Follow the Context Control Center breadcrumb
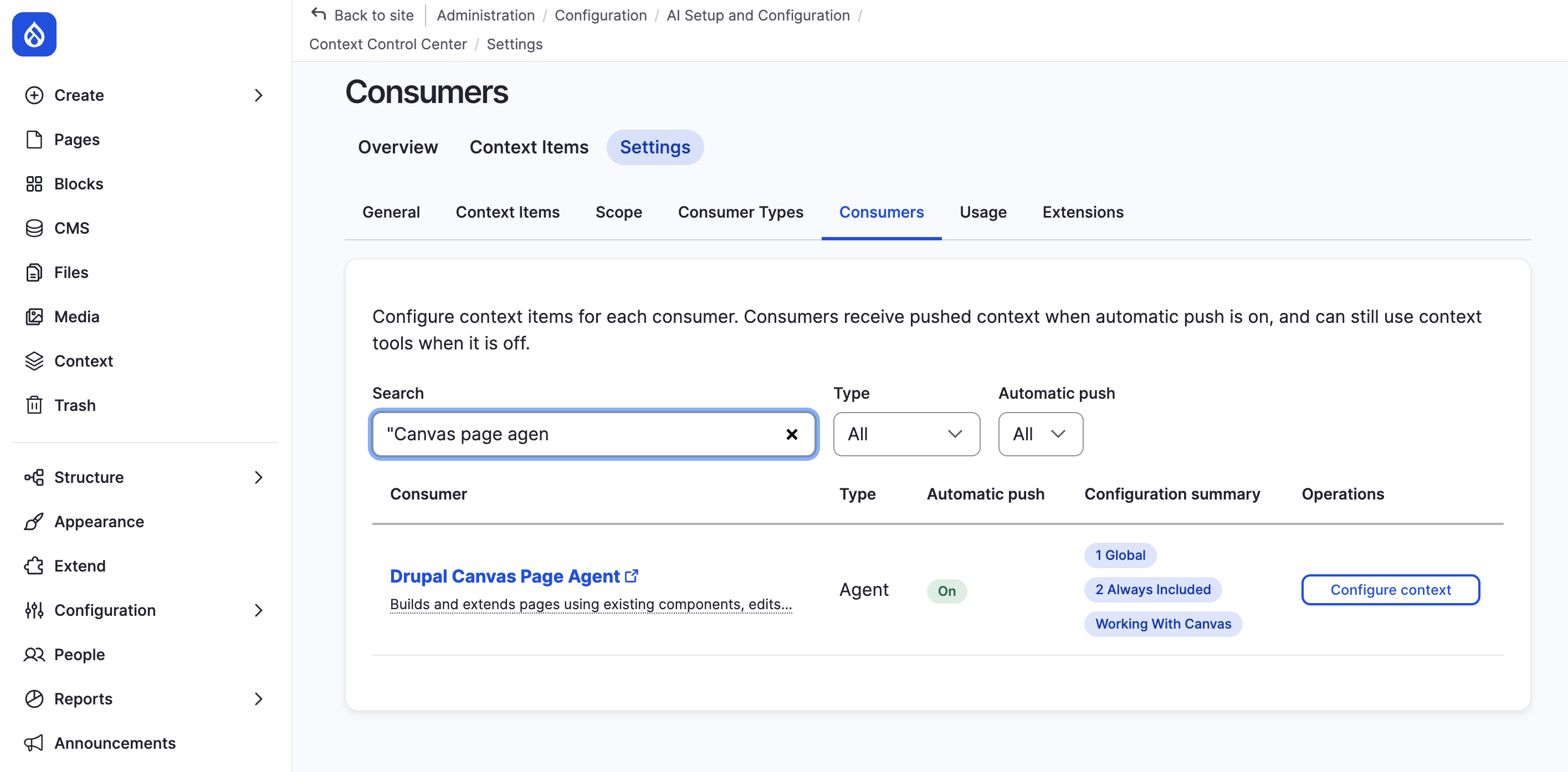Screen dimensions: 1568x772 click(x=388, y=44)
